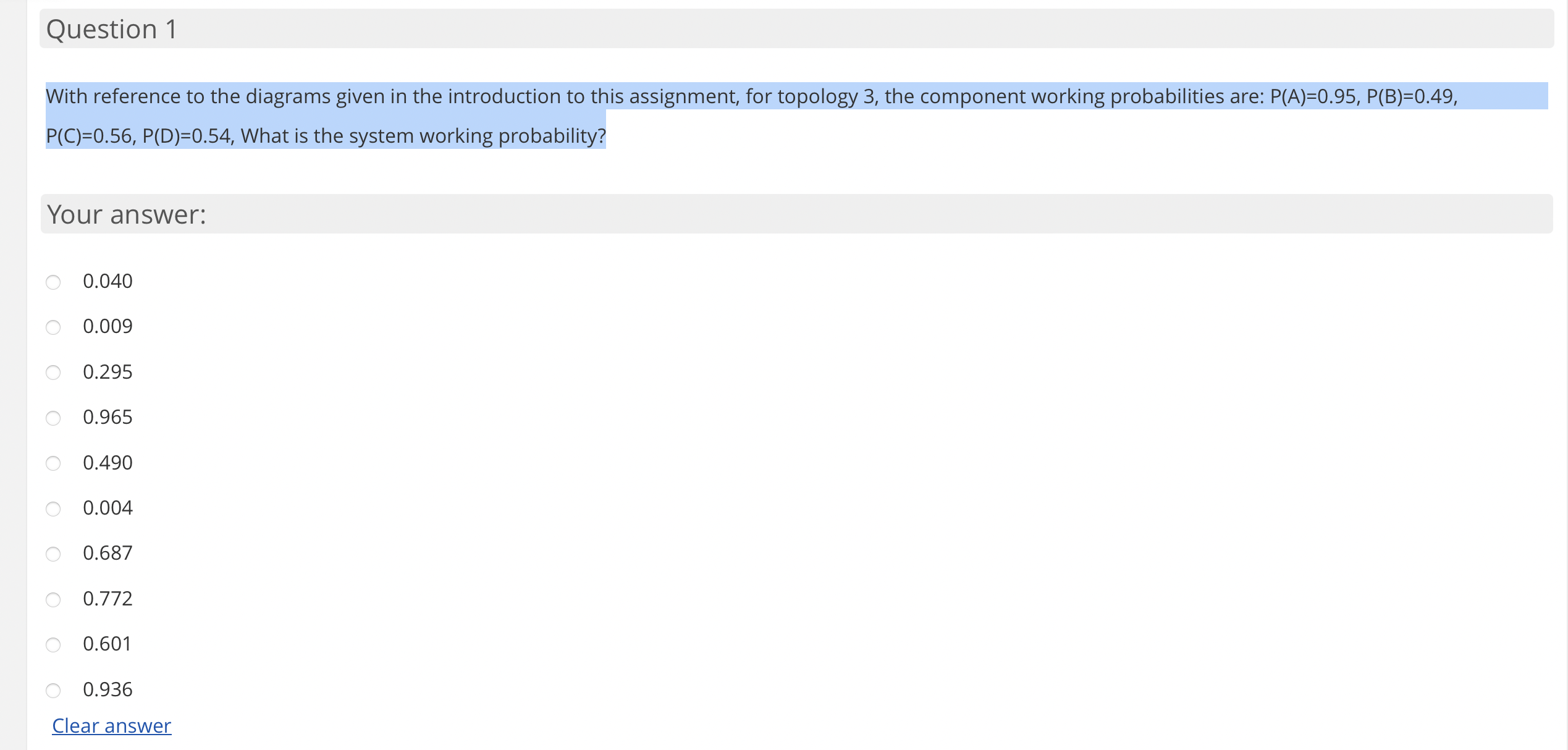Viewport: 1568px width, 750px height.
Task: Select the answer option 0.772
Action: [53, 599]
